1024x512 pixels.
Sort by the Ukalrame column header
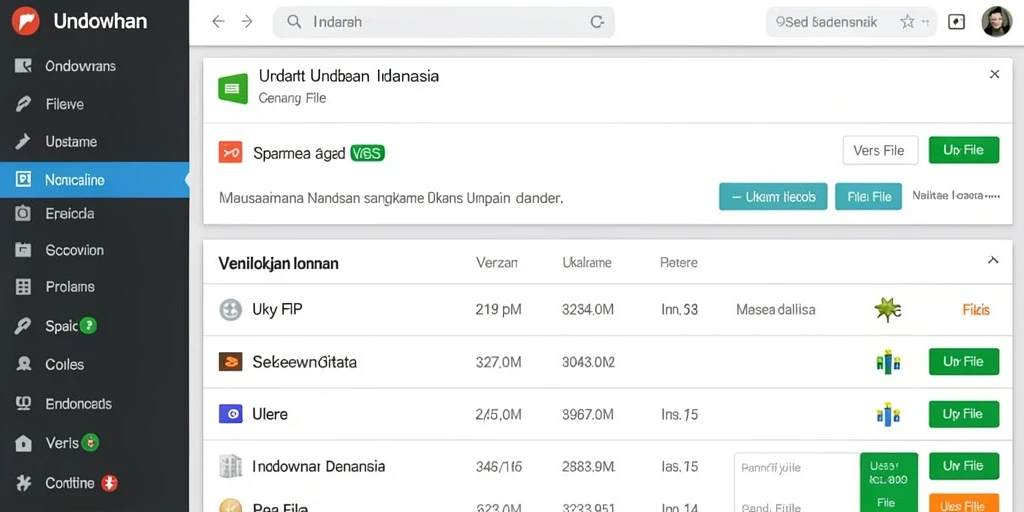(587, 263)
